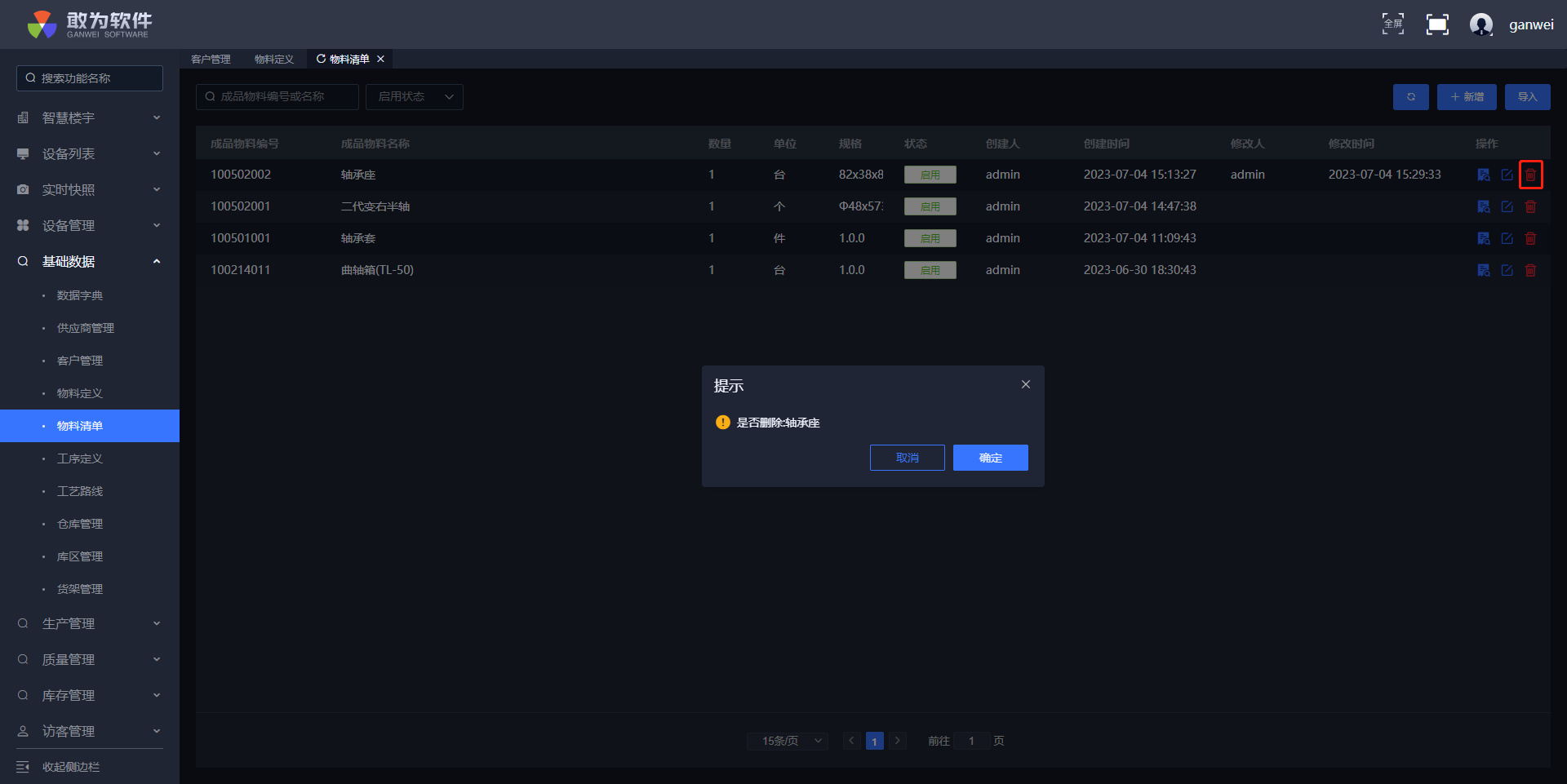The image size is (1567, 784).
Task: Click delete icon for 曲轴箱(TL-50) row
Action: pos(1530,270)
